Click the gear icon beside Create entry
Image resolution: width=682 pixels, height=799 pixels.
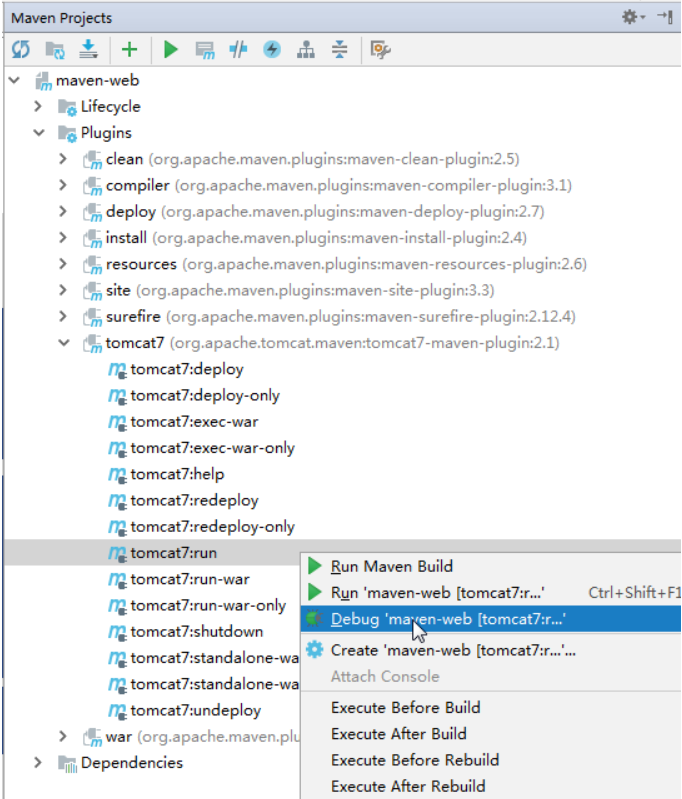[x=314, y=650]
